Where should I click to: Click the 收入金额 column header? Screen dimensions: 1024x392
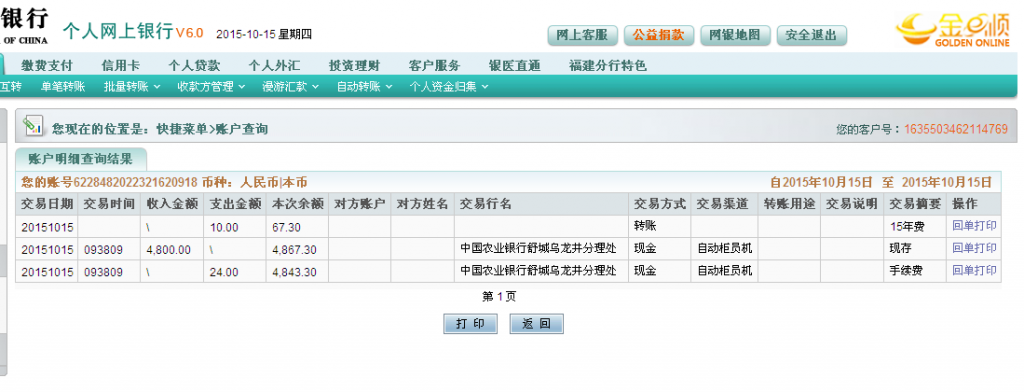[172, 204]
